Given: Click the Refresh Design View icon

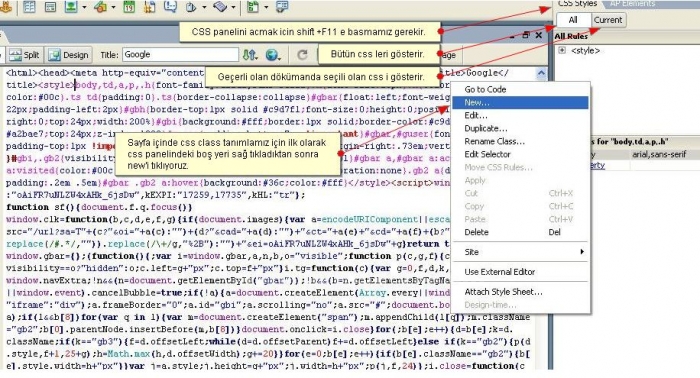Looking at the screenshot, I should click(302, 55).
